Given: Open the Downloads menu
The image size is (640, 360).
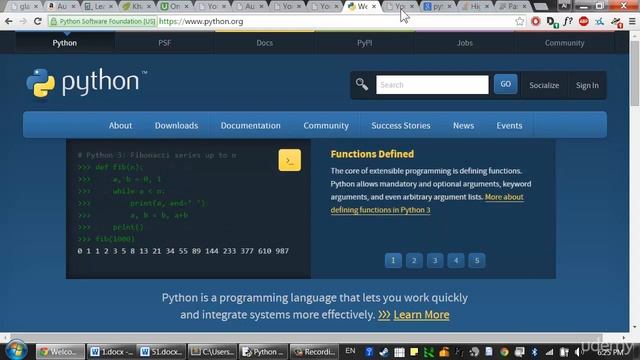Looking at the screenshot, I should (176, 125).
